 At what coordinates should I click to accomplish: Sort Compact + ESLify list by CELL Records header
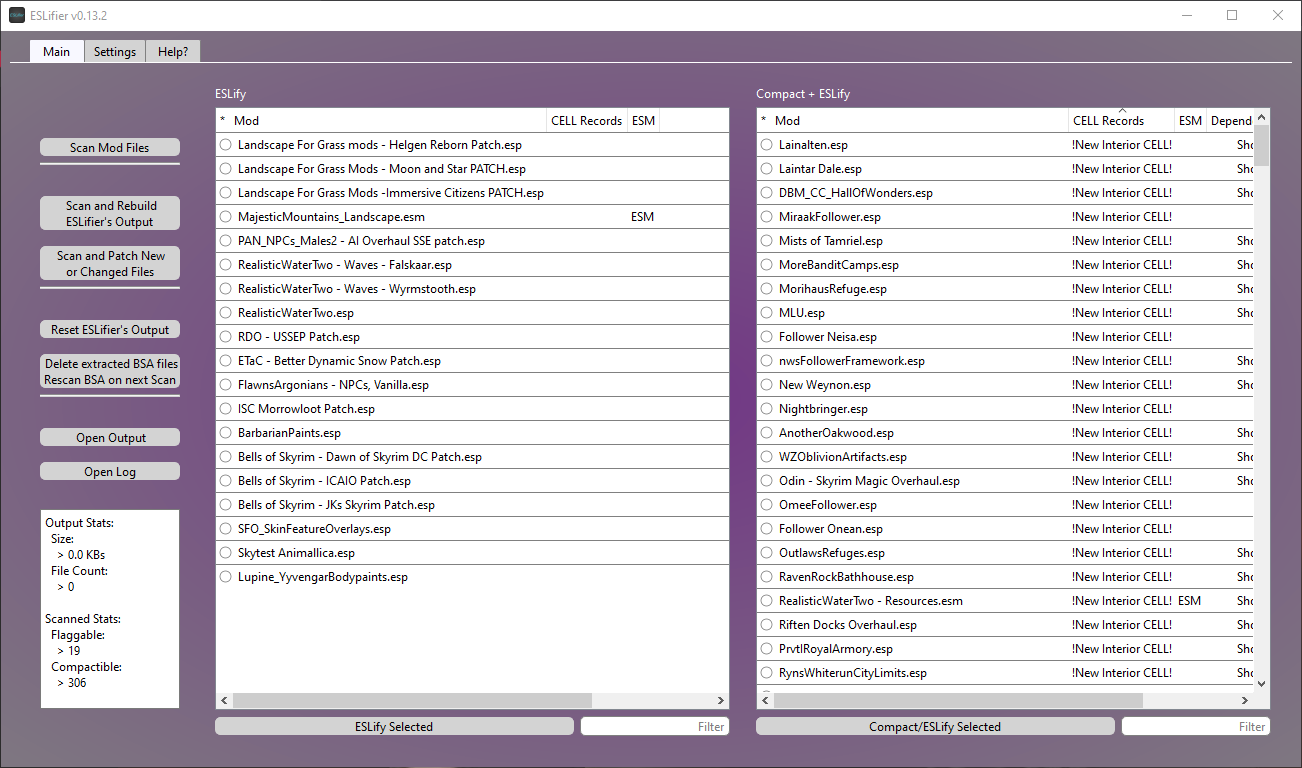pos(1121,121)
